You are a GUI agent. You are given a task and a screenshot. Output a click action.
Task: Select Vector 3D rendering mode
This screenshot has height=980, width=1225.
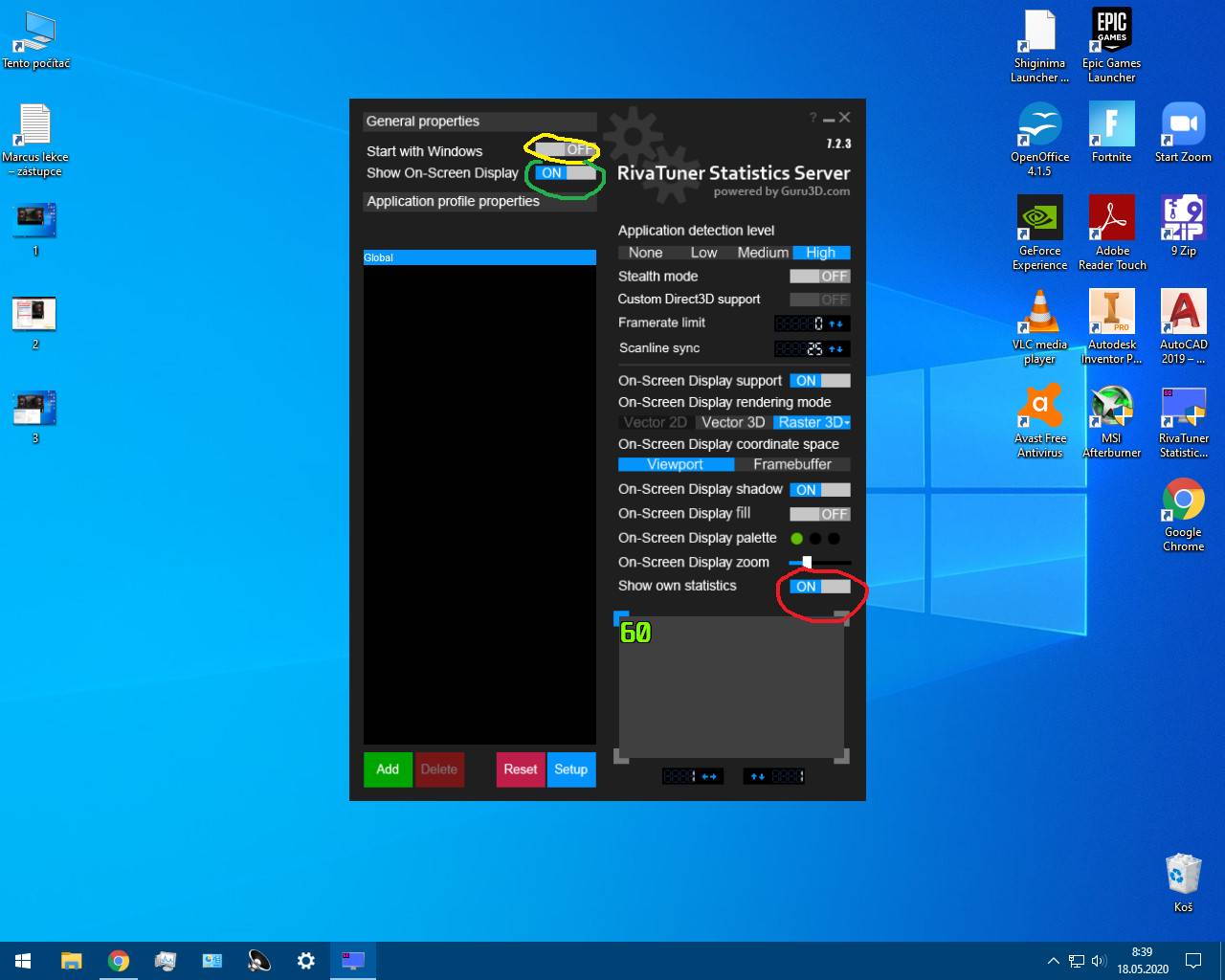click(733, 422)
